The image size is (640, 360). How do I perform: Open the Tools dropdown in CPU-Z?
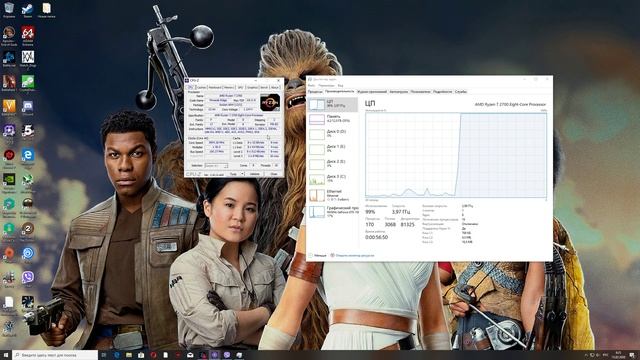pos(236,174)
